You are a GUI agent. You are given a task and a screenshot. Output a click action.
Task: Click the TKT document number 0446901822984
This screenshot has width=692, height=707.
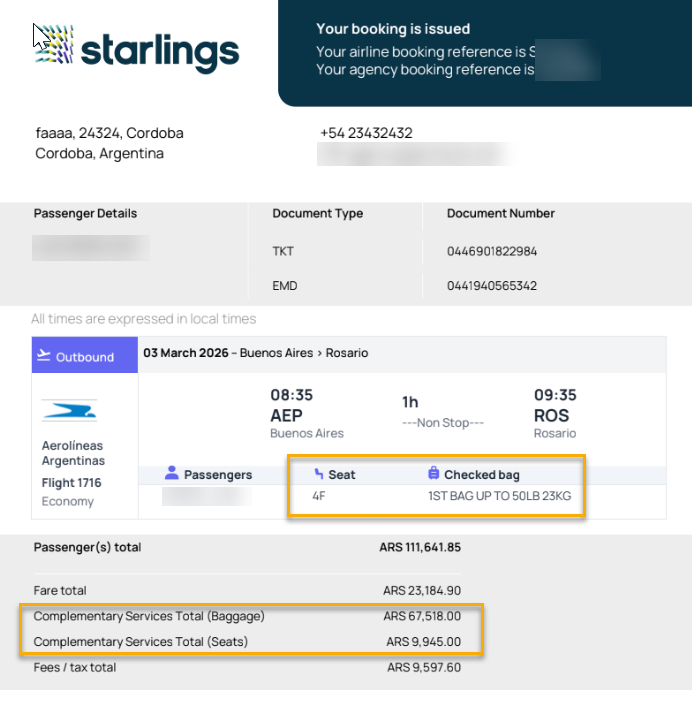491,251
